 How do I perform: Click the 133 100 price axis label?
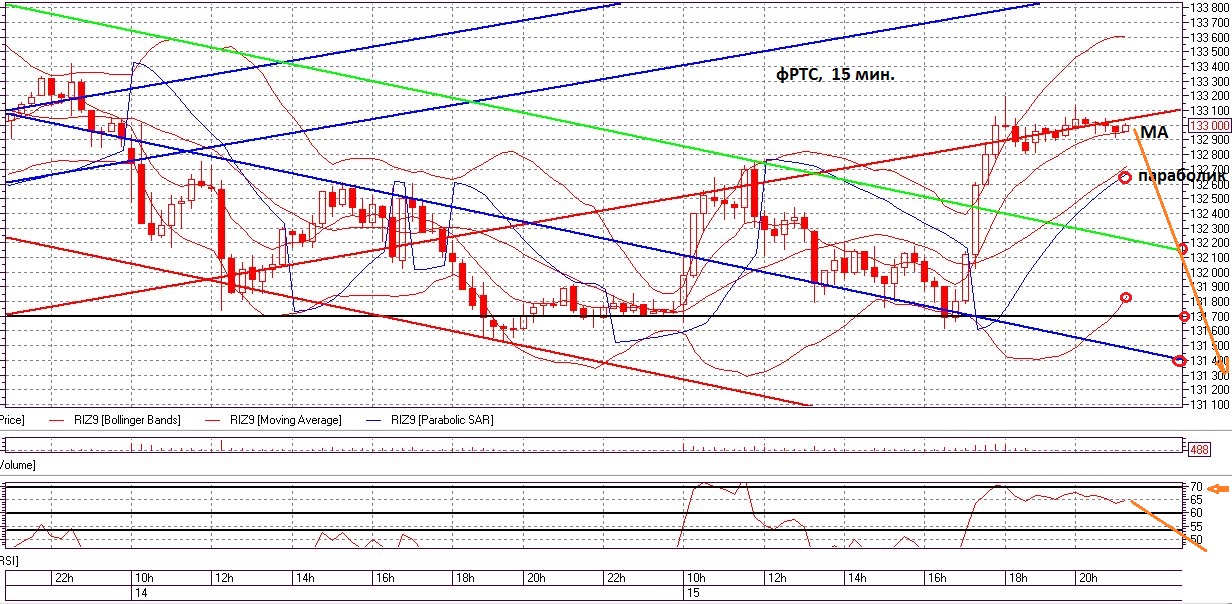(1208, 110)
